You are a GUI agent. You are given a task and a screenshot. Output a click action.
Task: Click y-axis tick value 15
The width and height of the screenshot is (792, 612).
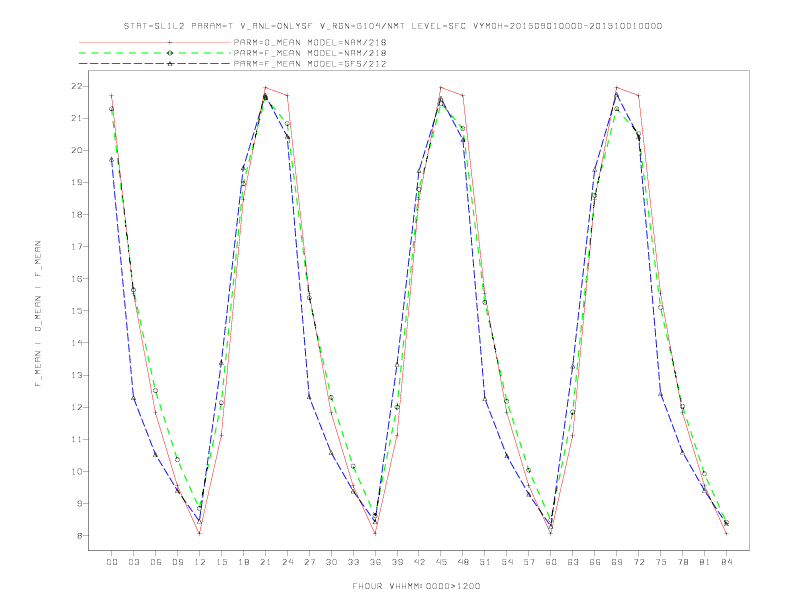coord(76,311)
